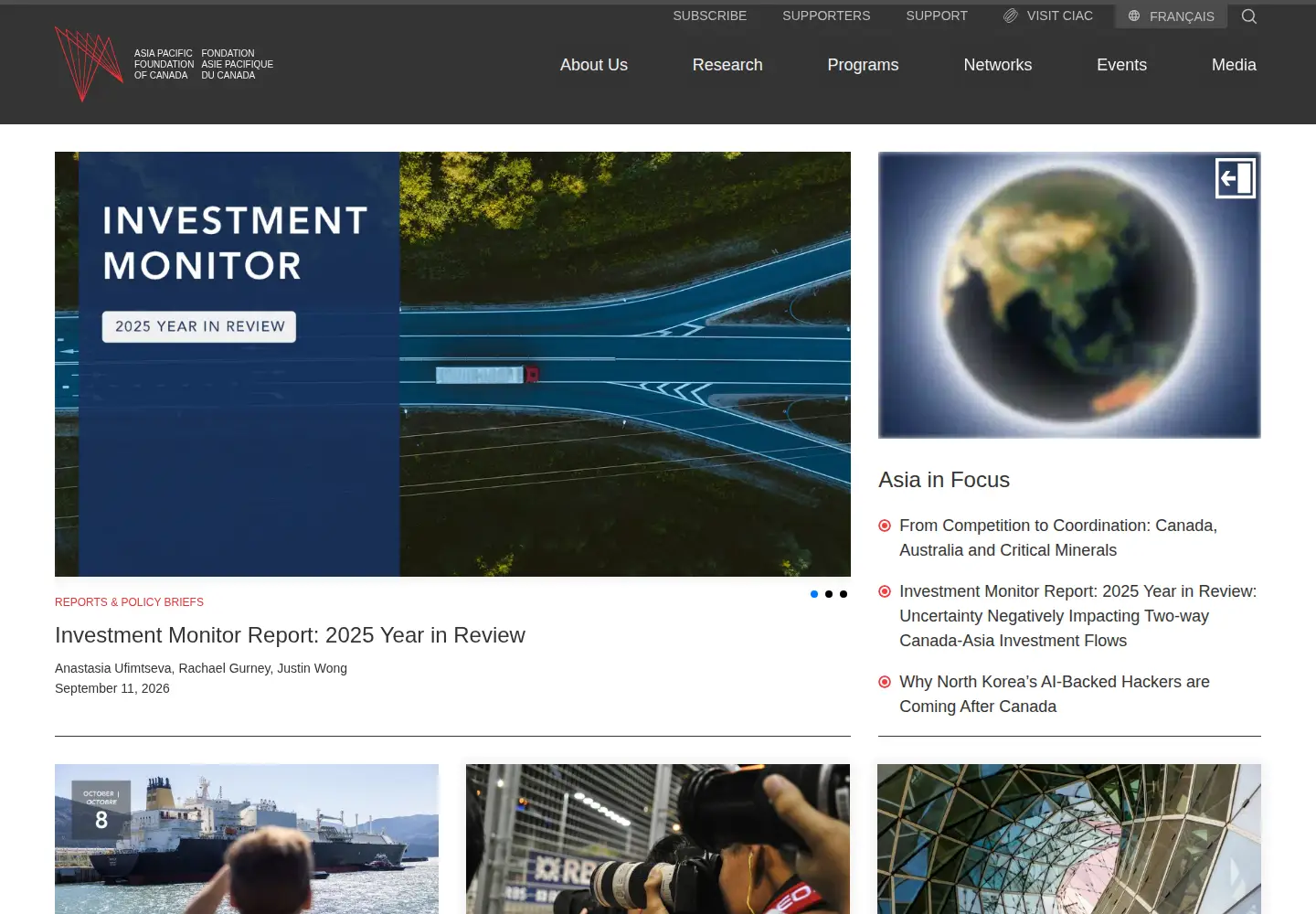Select the first carousel dot

coord(814,594)
